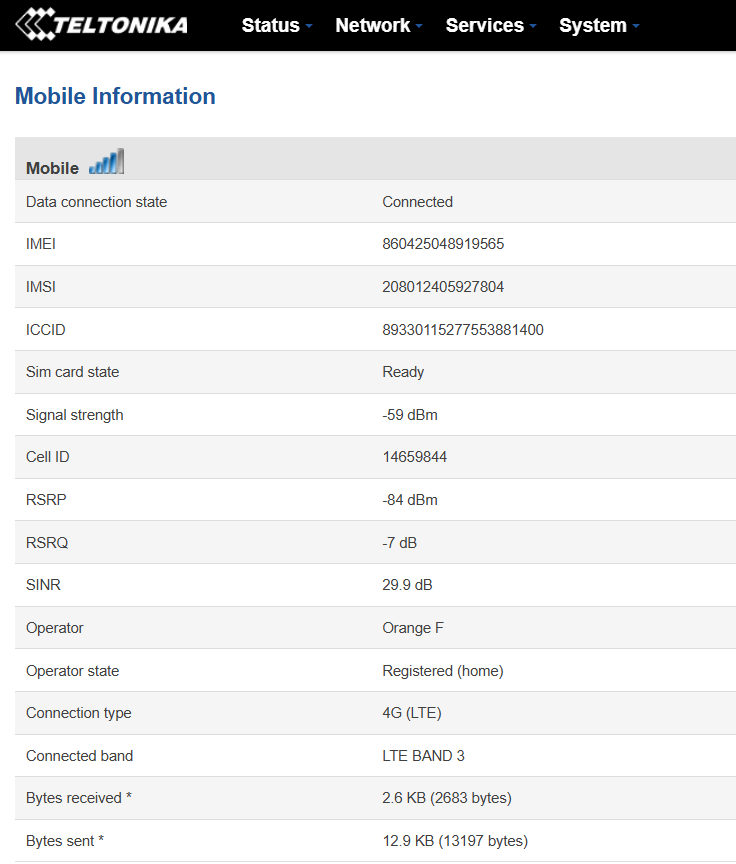The image size is (736, 864).
Task: Expand the caret arrow beside System
Action: 636,26
